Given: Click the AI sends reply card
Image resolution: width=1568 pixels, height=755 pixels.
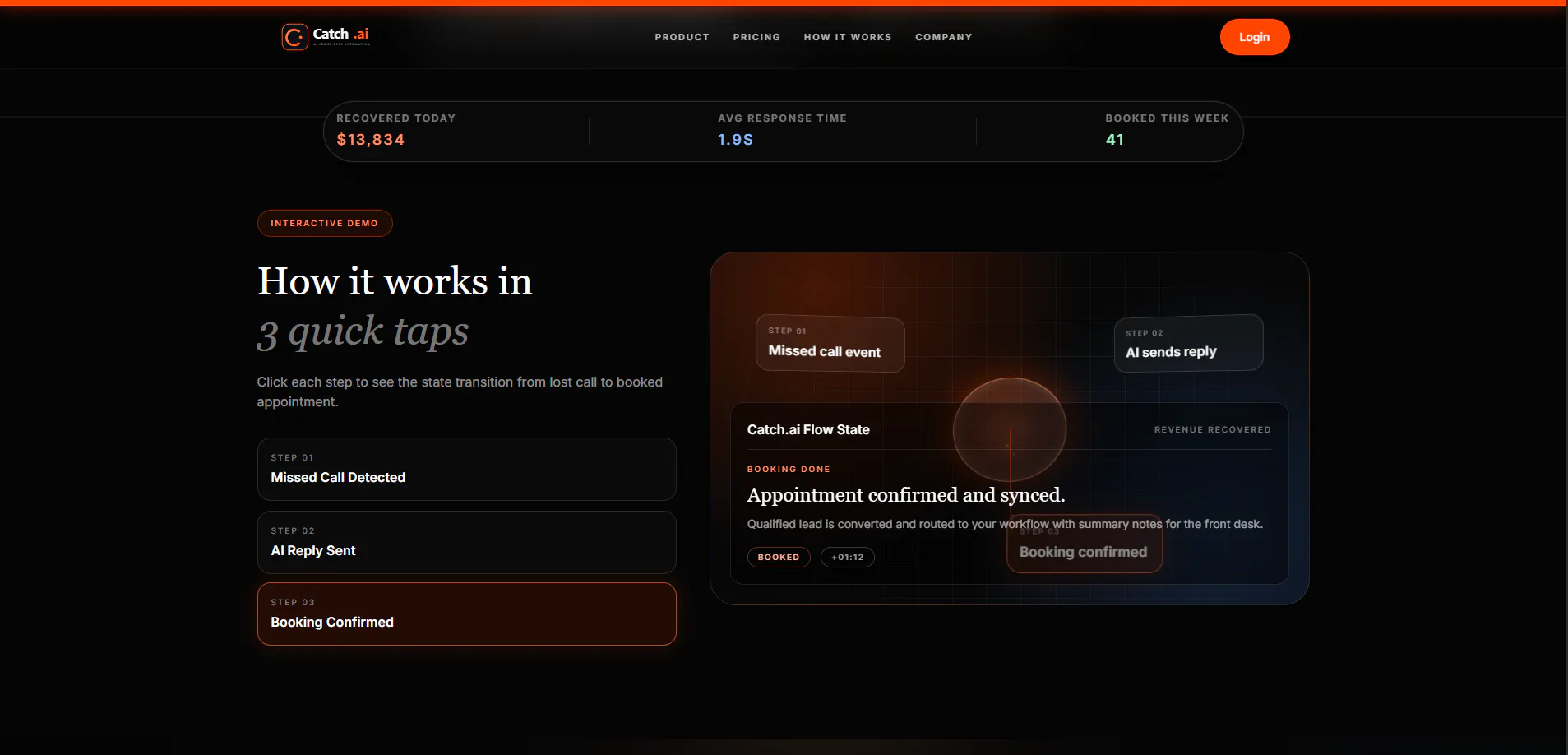Looking at the screenshot, I should coord(1189,343).
